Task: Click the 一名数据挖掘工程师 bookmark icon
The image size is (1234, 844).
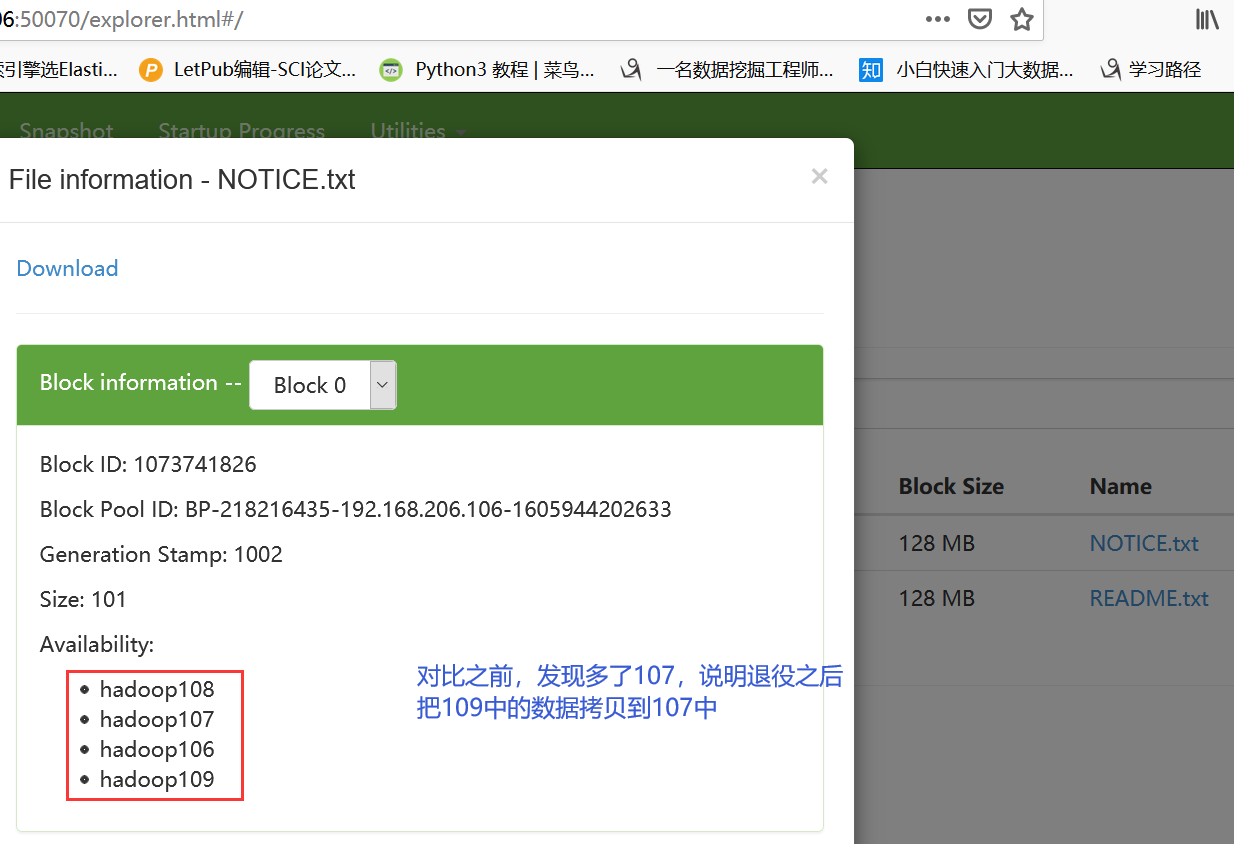Action: pos(630,69)
